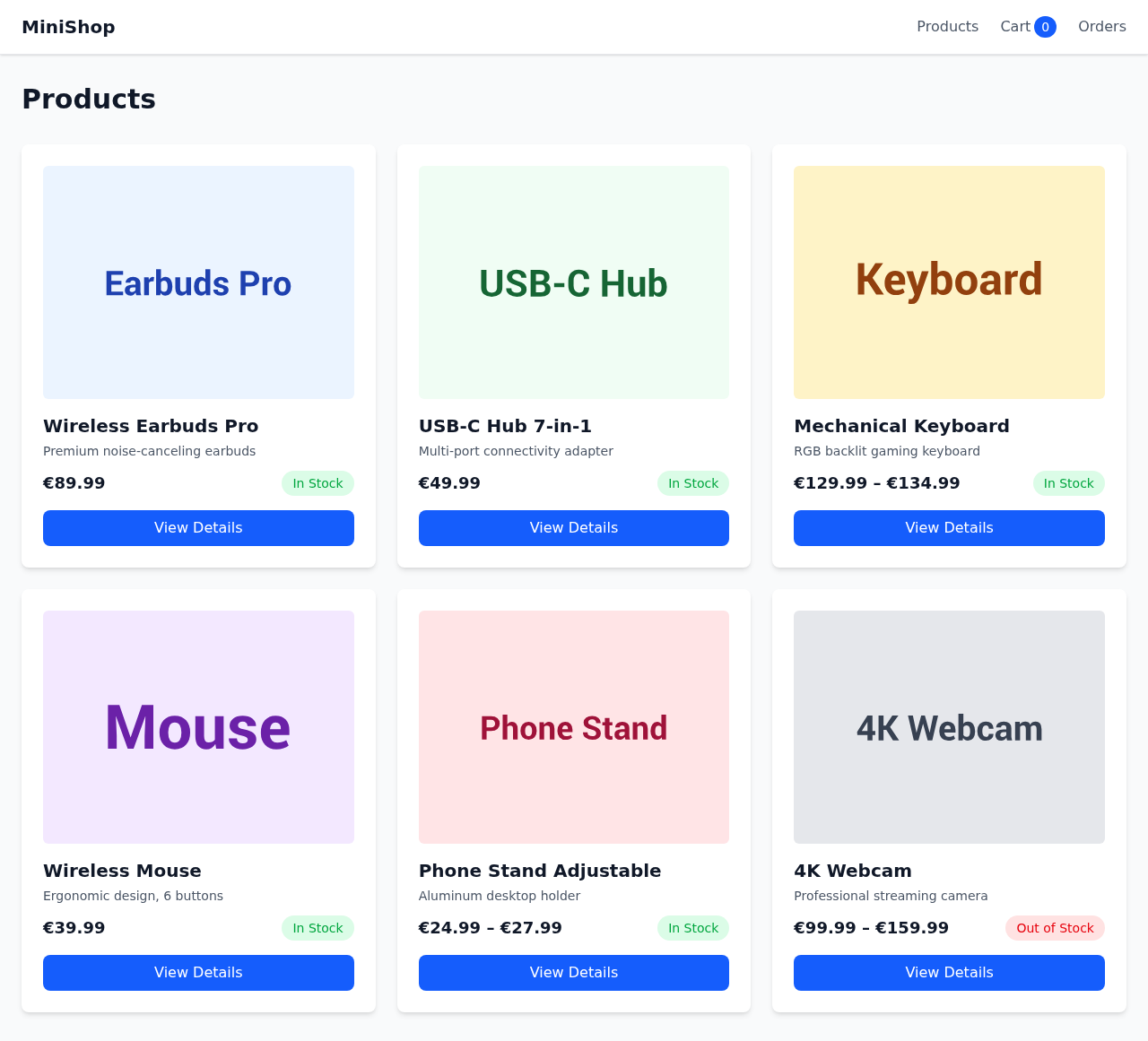View details for Wireless Mouse
This screenshot has height=1041, width=1148.
pos(198,973)
